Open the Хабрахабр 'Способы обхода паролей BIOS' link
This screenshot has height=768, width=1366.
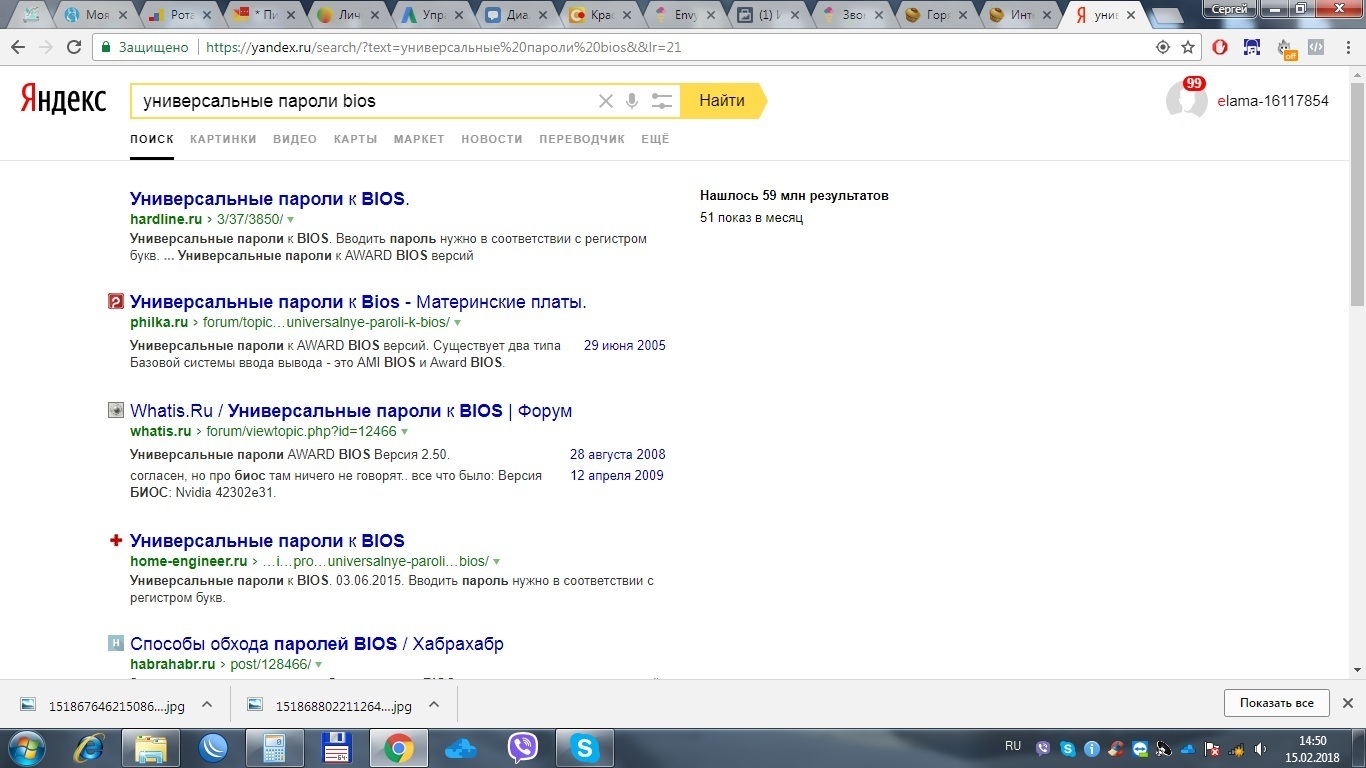[317, 643]
